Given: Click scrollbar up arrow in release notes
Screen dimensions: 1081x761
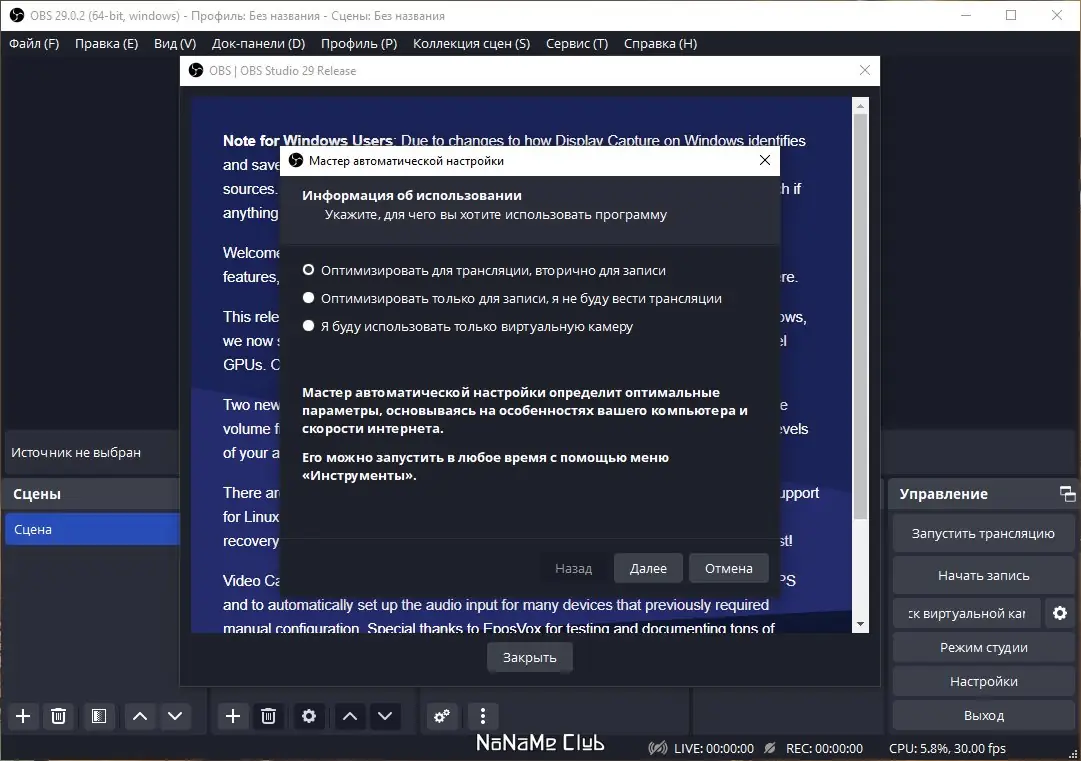Looking at the screenshot, I should tap(860, 105).
